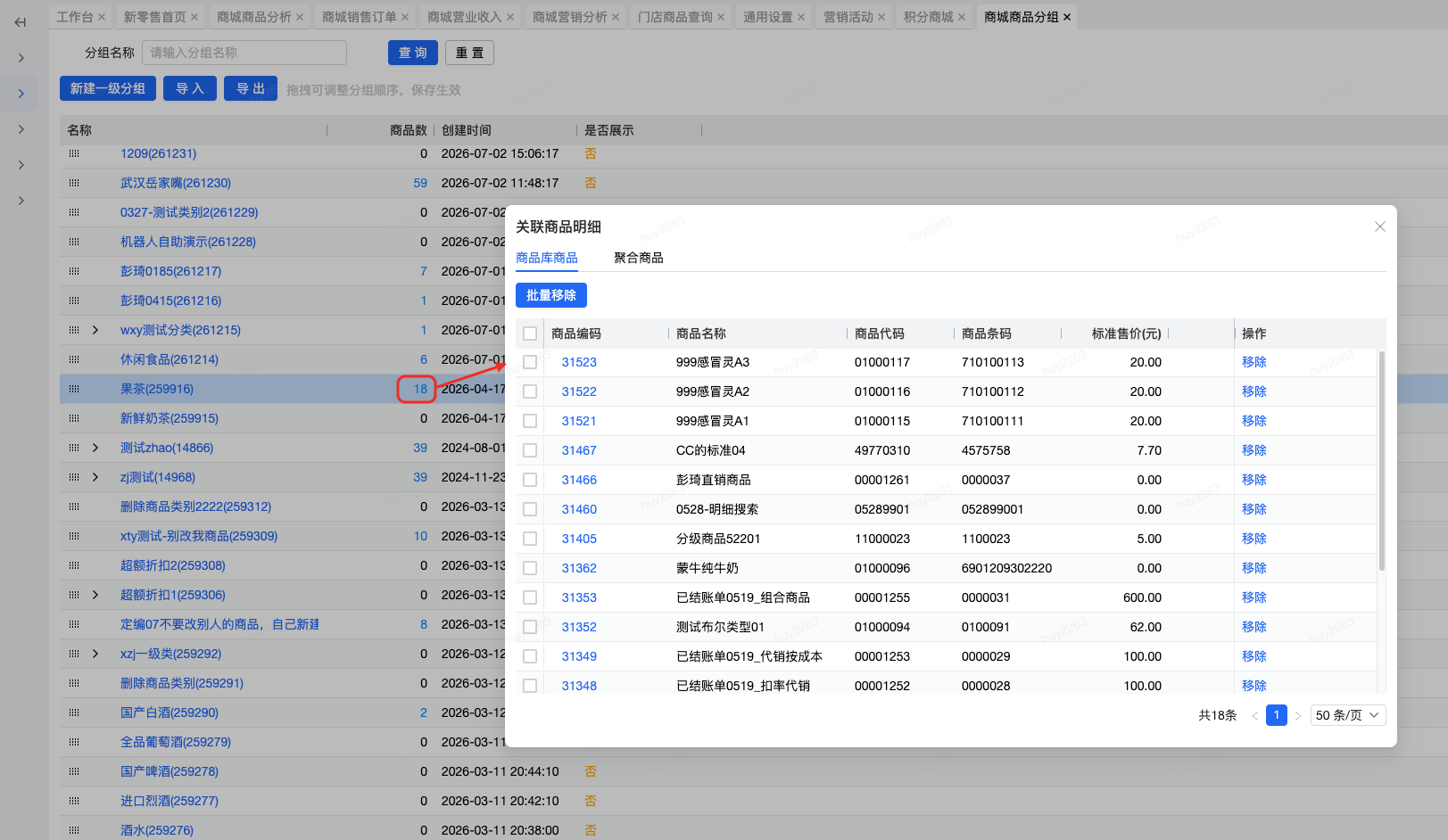Switch to the 聚合商品 tab

click(x=639, y=258)
